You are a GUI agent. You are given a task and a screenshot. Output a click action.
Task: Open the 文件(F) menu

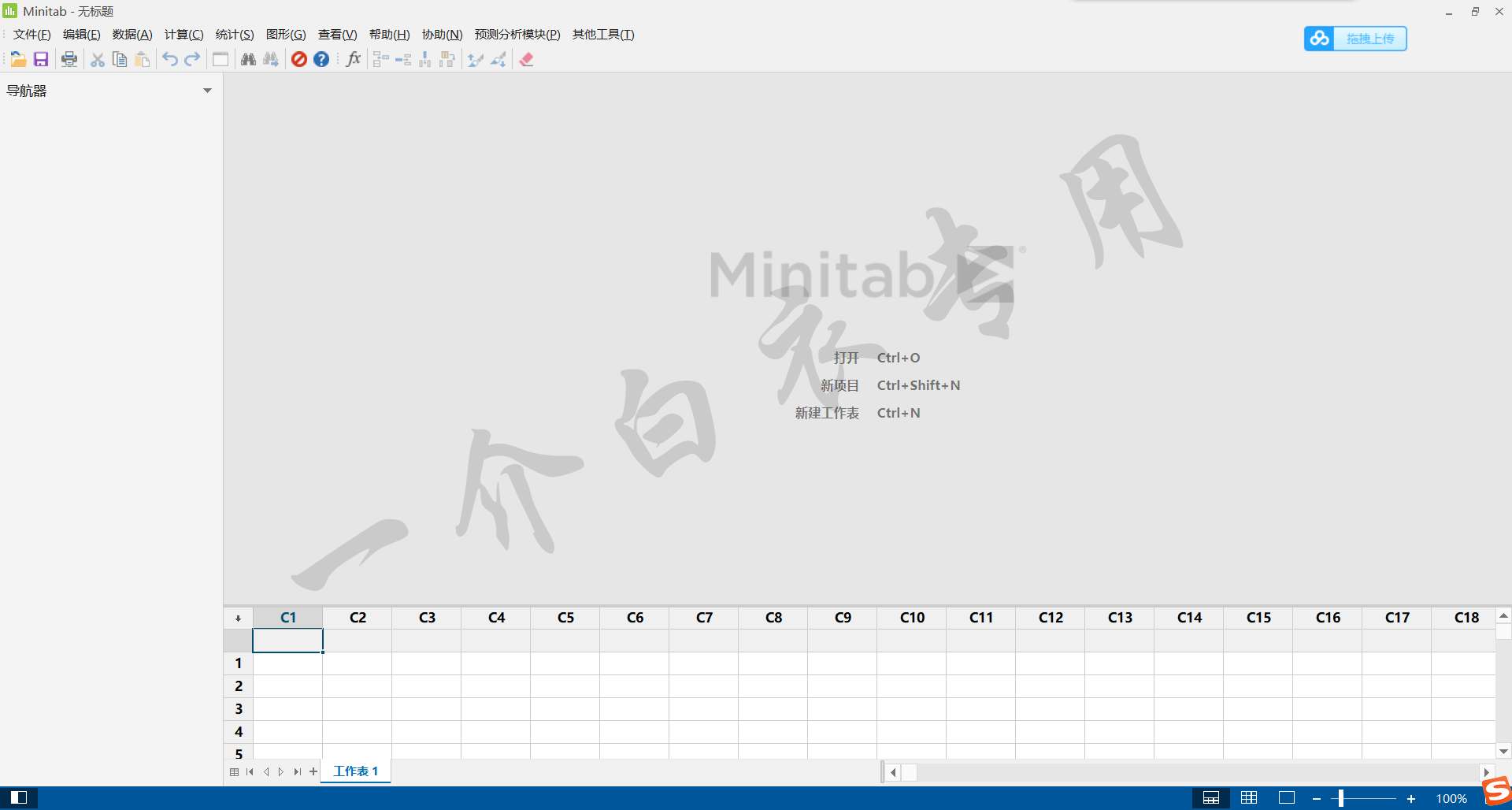click(31, 35)
